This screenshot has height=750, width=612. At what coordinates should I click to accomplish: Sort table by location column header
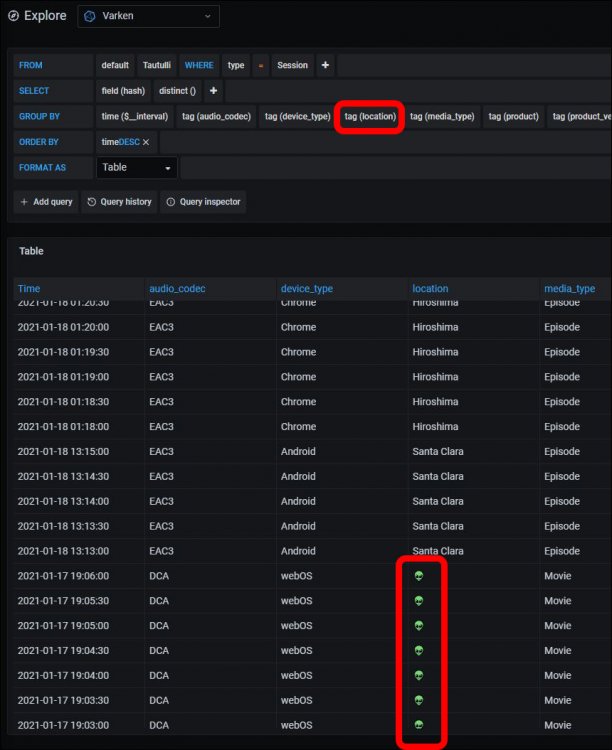pyautogui.click(x=430, y=289)
